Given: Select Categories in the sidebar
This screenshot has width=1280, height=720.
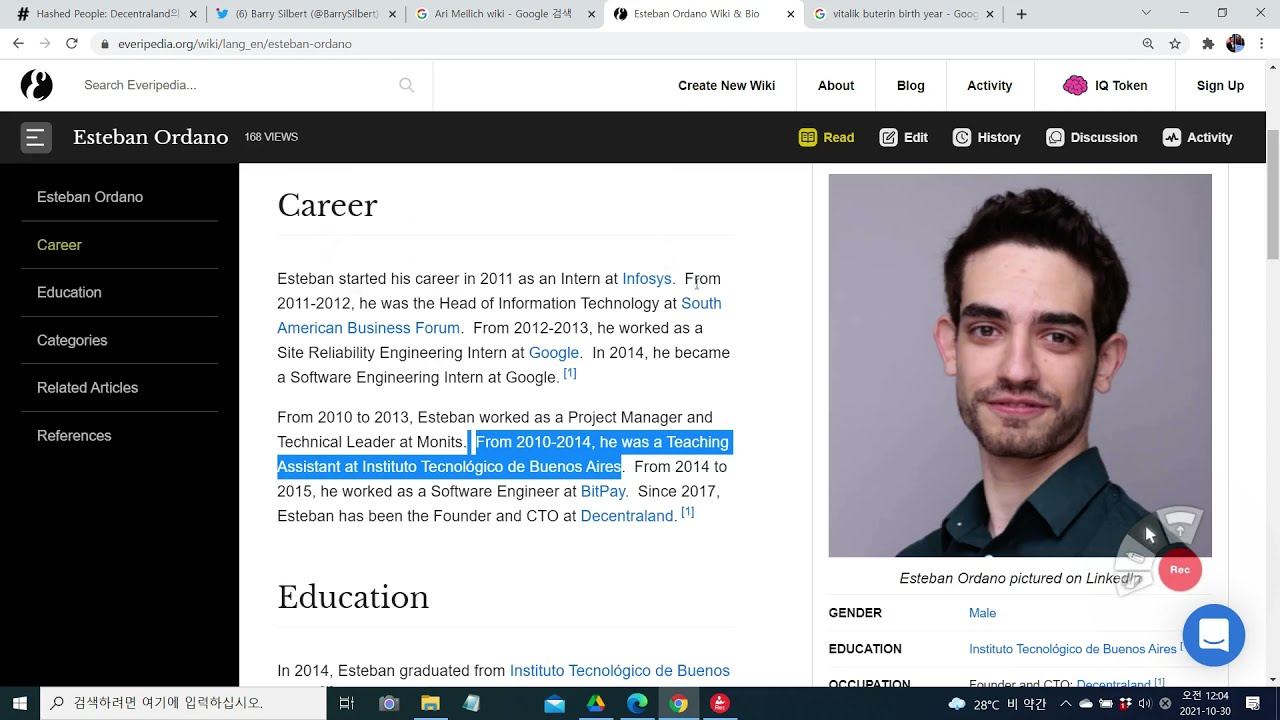Looking at the screenshot, I should [72, 340].
